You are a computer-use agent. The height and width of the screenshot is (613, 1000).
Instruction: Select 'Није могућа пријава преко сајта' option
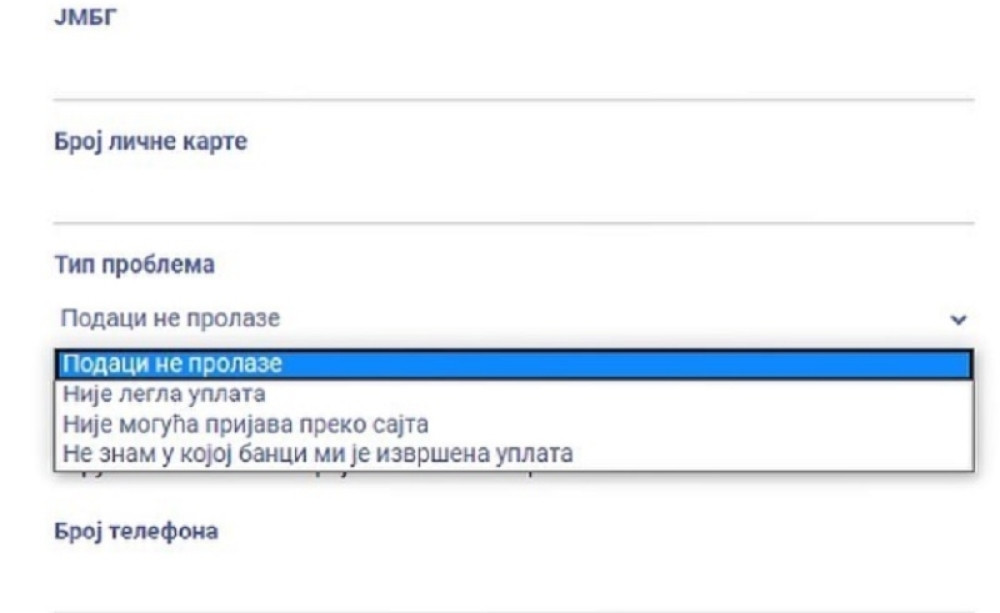[245, 424]
